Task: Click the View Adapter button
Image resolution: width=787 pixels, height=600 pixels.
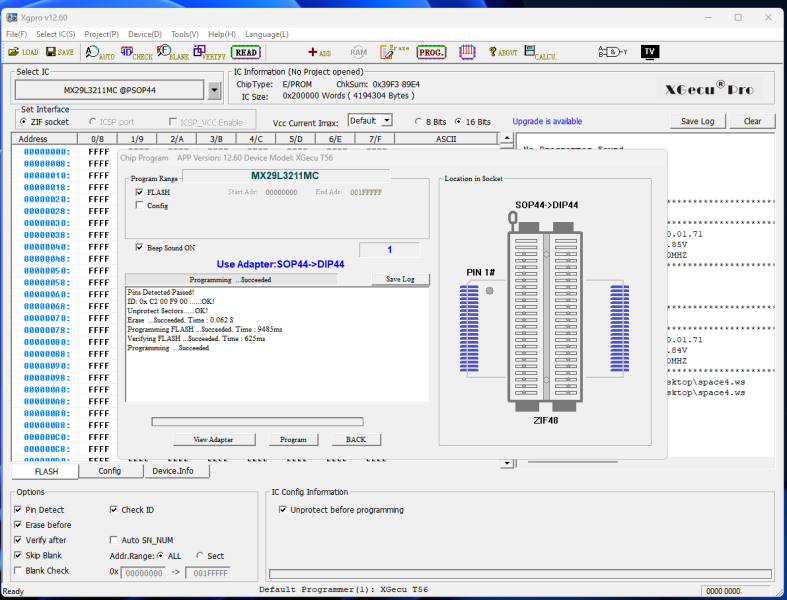Action: point(213,440)
